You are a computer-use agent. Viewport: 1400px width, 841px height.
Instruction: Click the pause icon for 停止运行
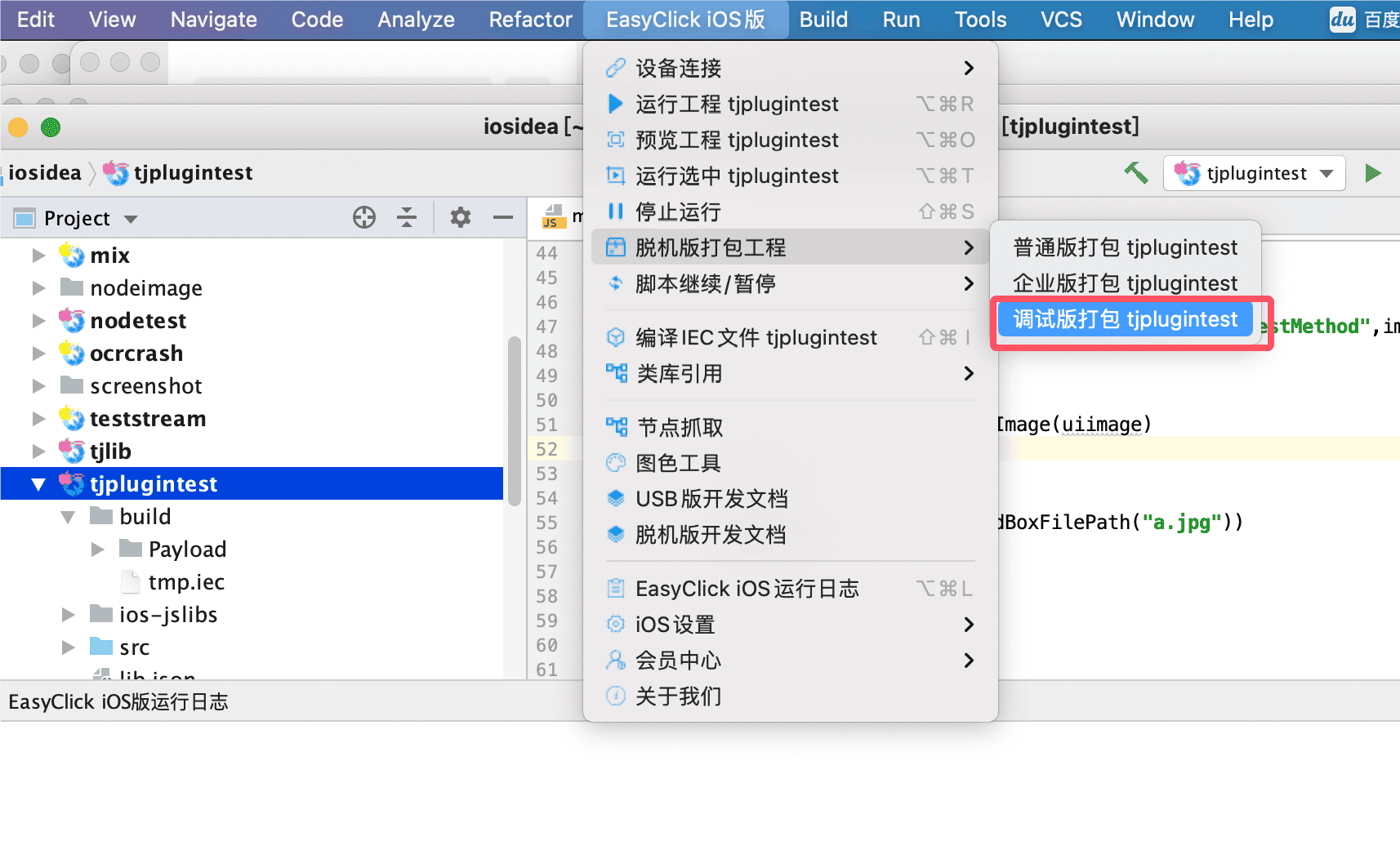[616, 211]
